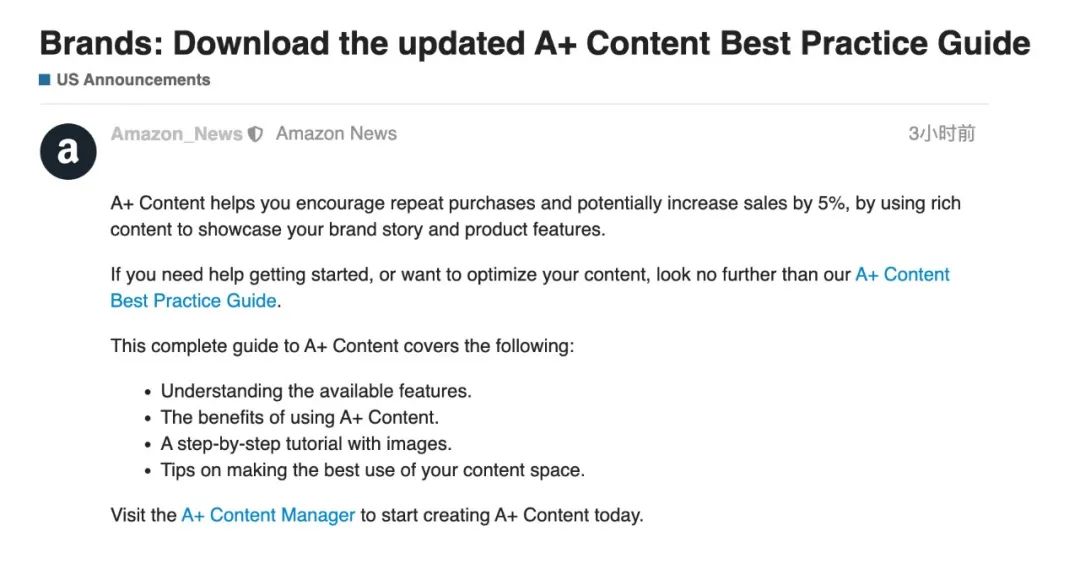This screenshot has width=1080, height=564.
Task: Open the US Announcements category
Action: [132, 80]
